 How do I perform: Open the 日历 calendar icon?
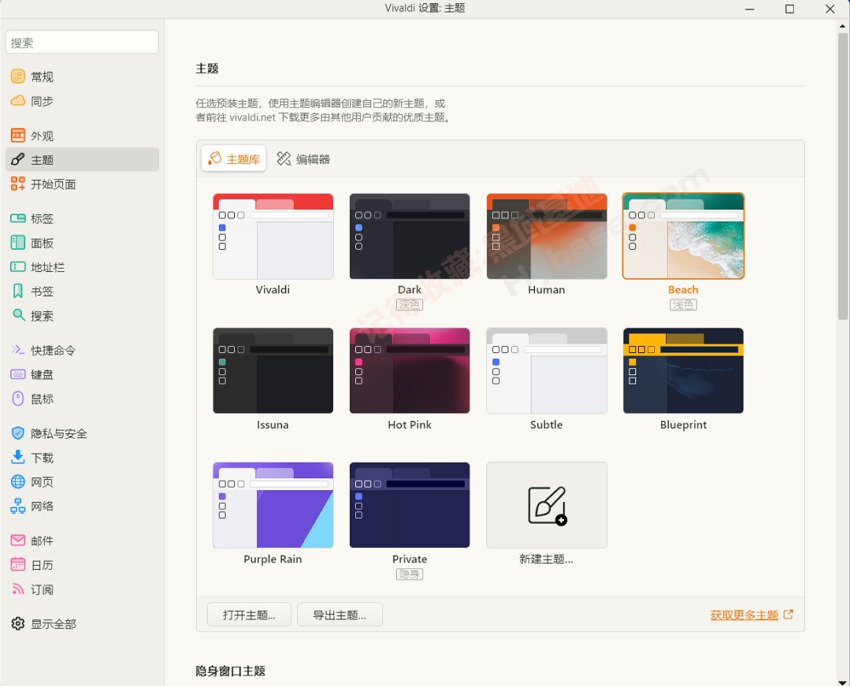click(x=18, y=565)
